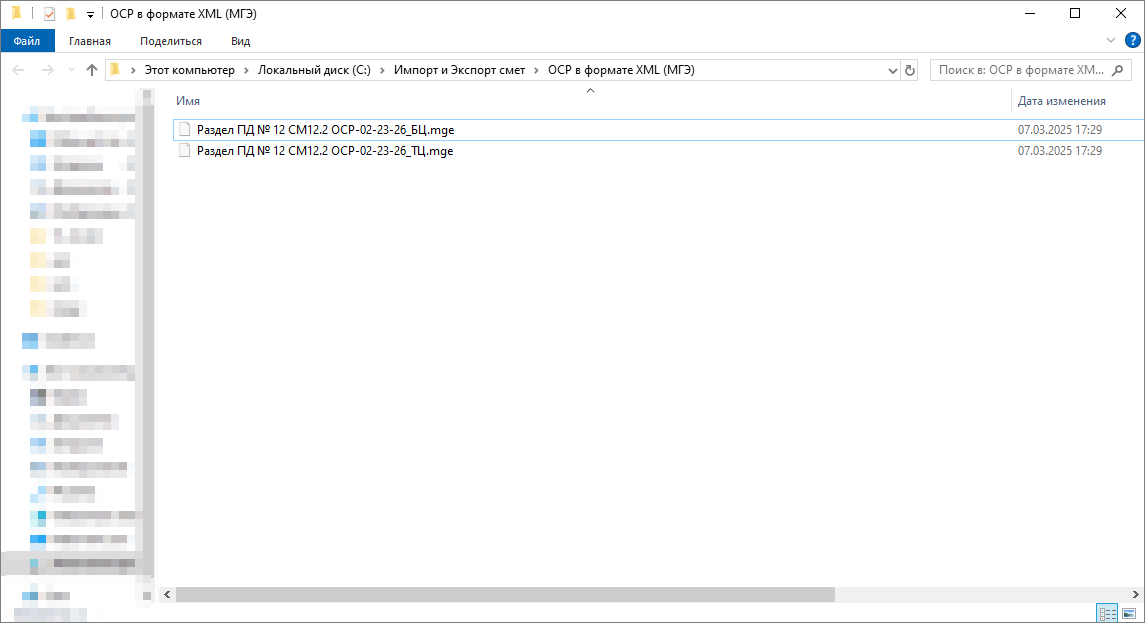Screen dimensions: 1145x623
Task: Select the file ending in ТЦ.mge
Action: click(325, 151)
